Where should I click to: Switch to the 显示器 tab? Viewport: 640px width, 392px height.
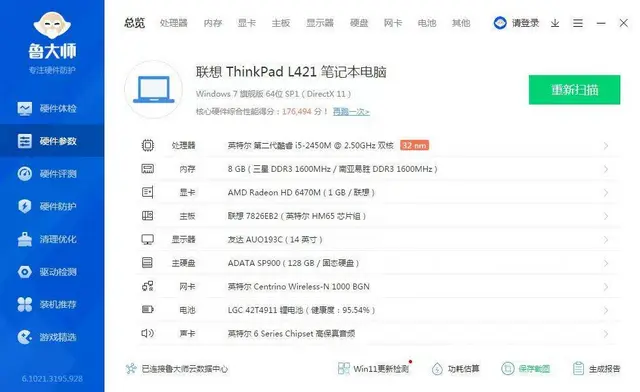tap(320, 23)
